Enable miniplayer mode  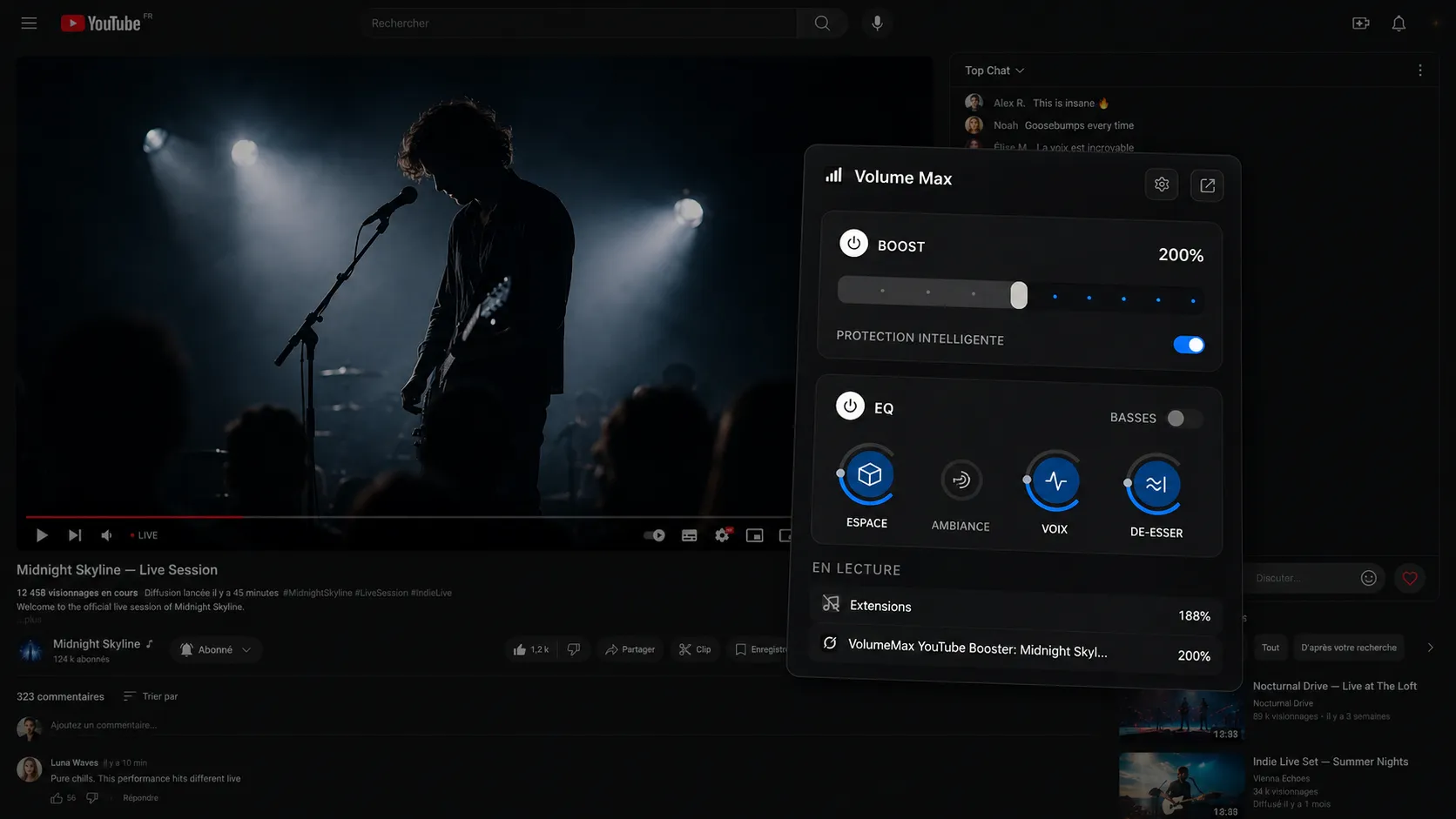(x=755, y=535)
